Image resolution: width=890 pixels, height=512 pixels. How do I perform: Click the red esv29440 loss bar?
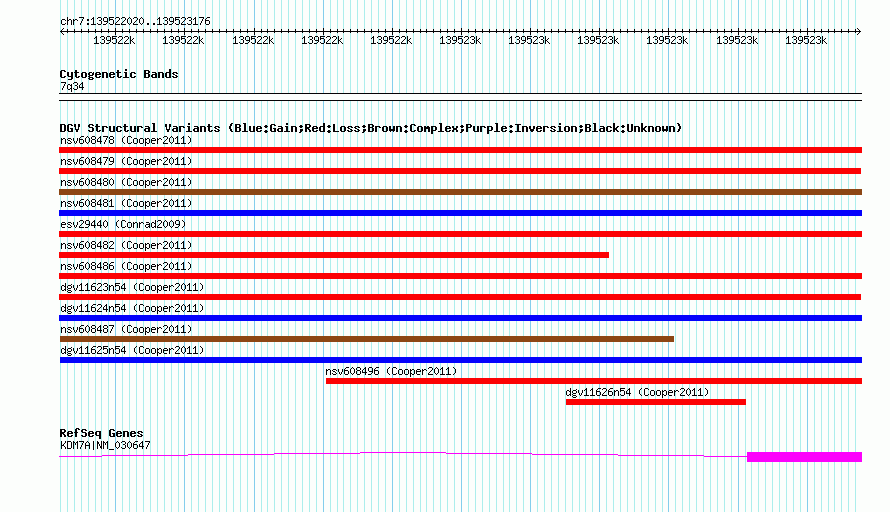(x=460, y=234)
